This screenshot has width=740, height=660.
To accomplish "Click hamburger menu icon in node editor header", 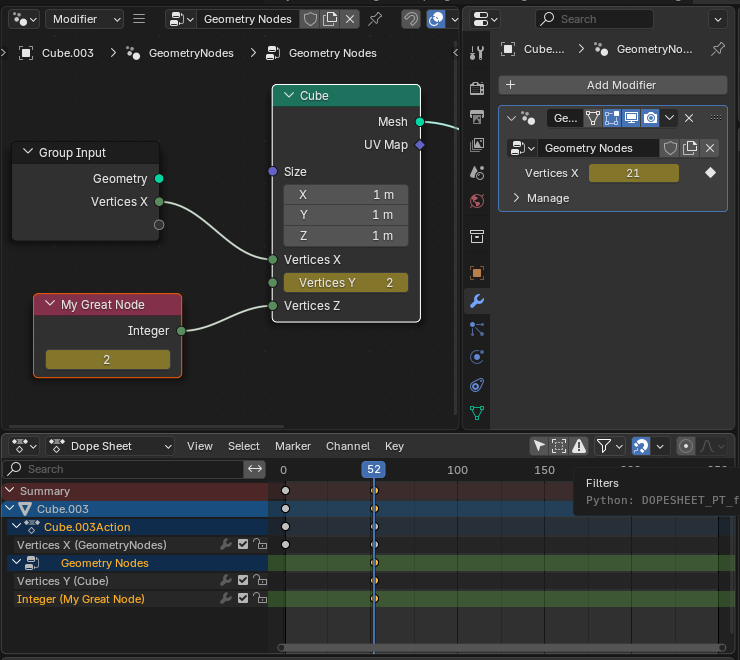I will 139,19.
